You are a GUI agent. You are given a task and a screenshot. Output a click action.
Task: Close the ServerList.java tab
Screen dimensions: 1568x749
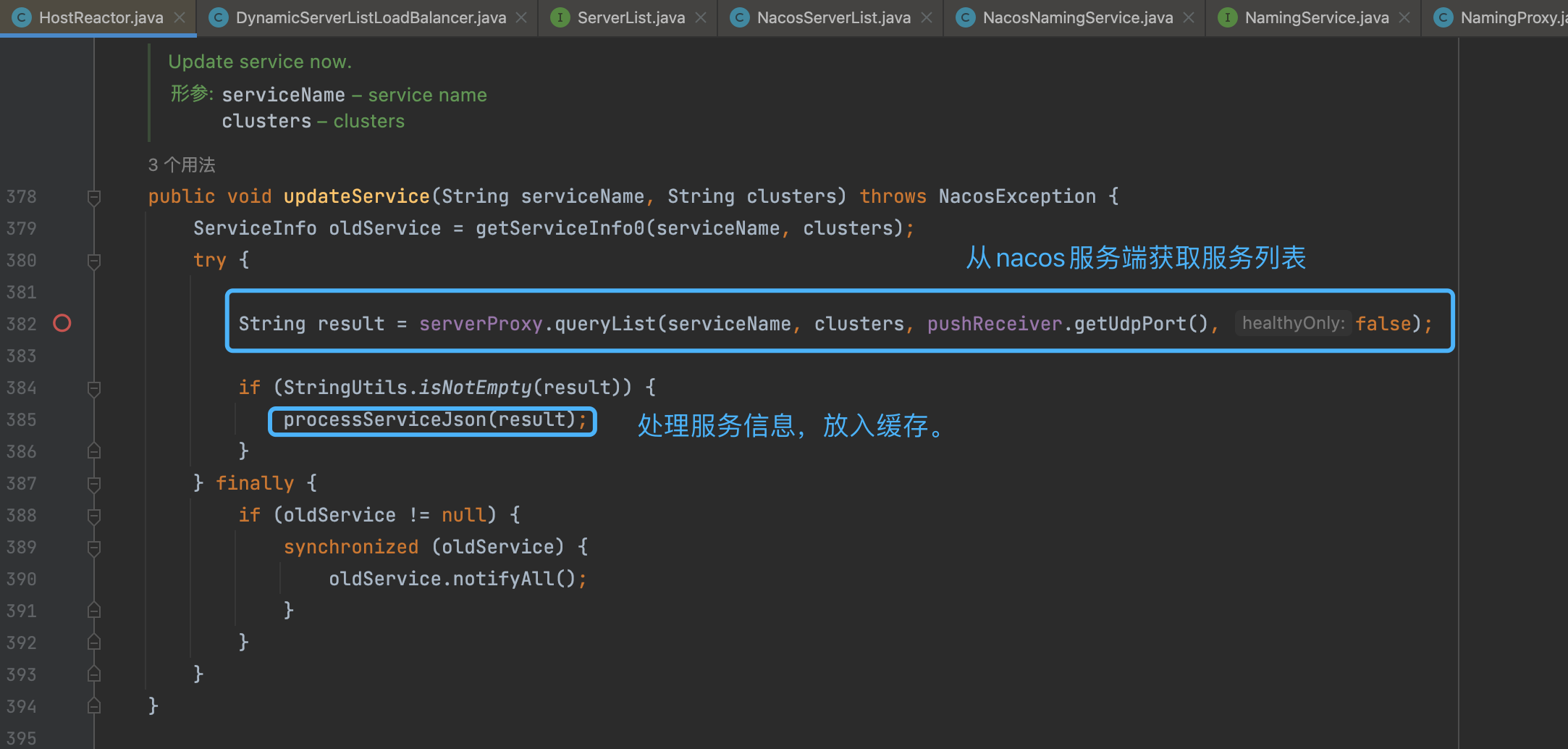(701, 17)
